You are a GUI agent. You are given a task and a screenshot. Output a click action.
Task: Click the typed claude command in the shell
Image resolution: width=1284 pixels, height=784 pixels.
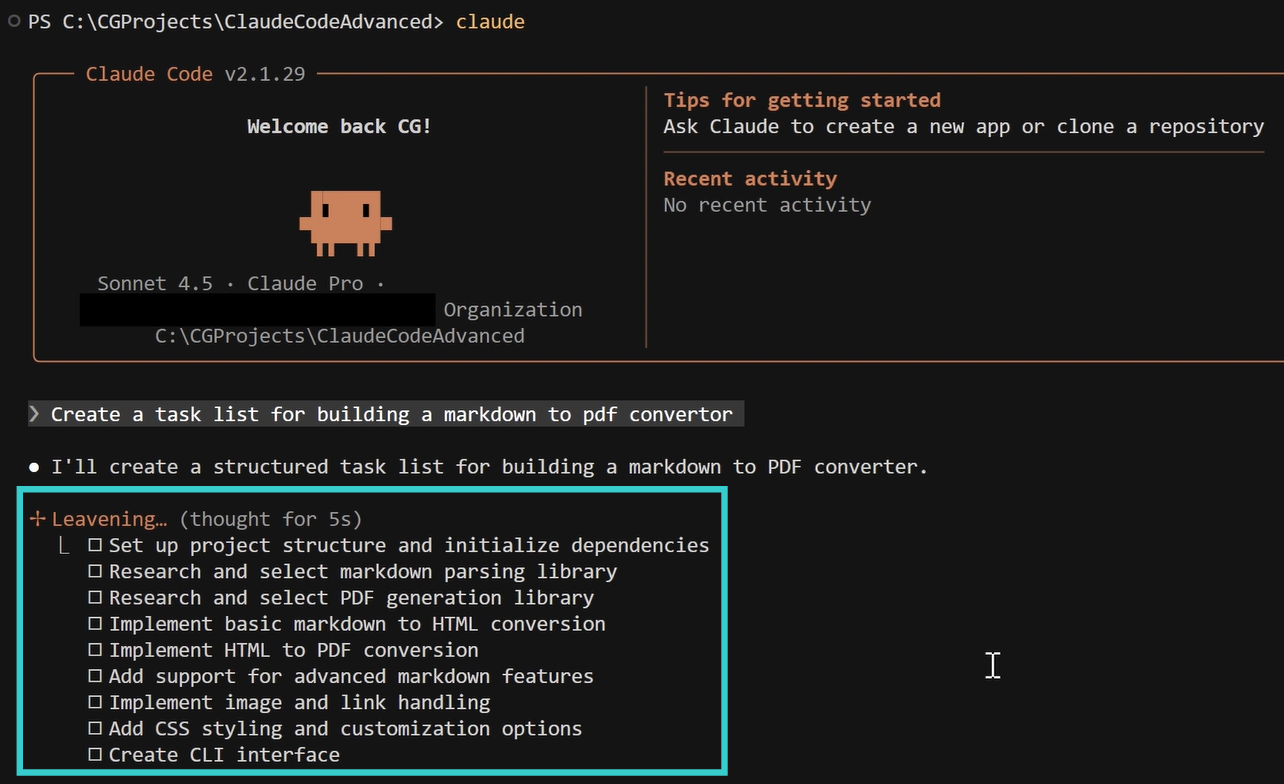[490, 21]
